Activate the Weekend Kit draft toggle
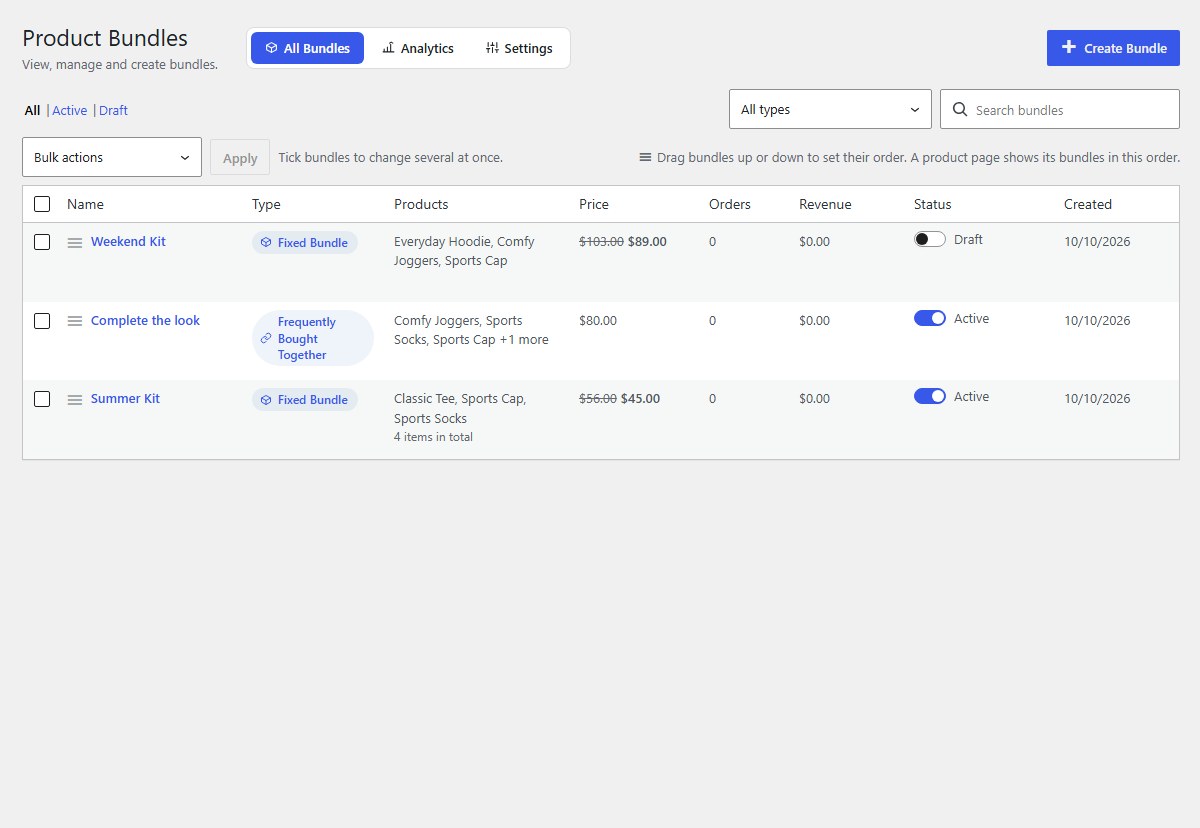The height and width of the screenshot is (828, 1200). (930, 240)
